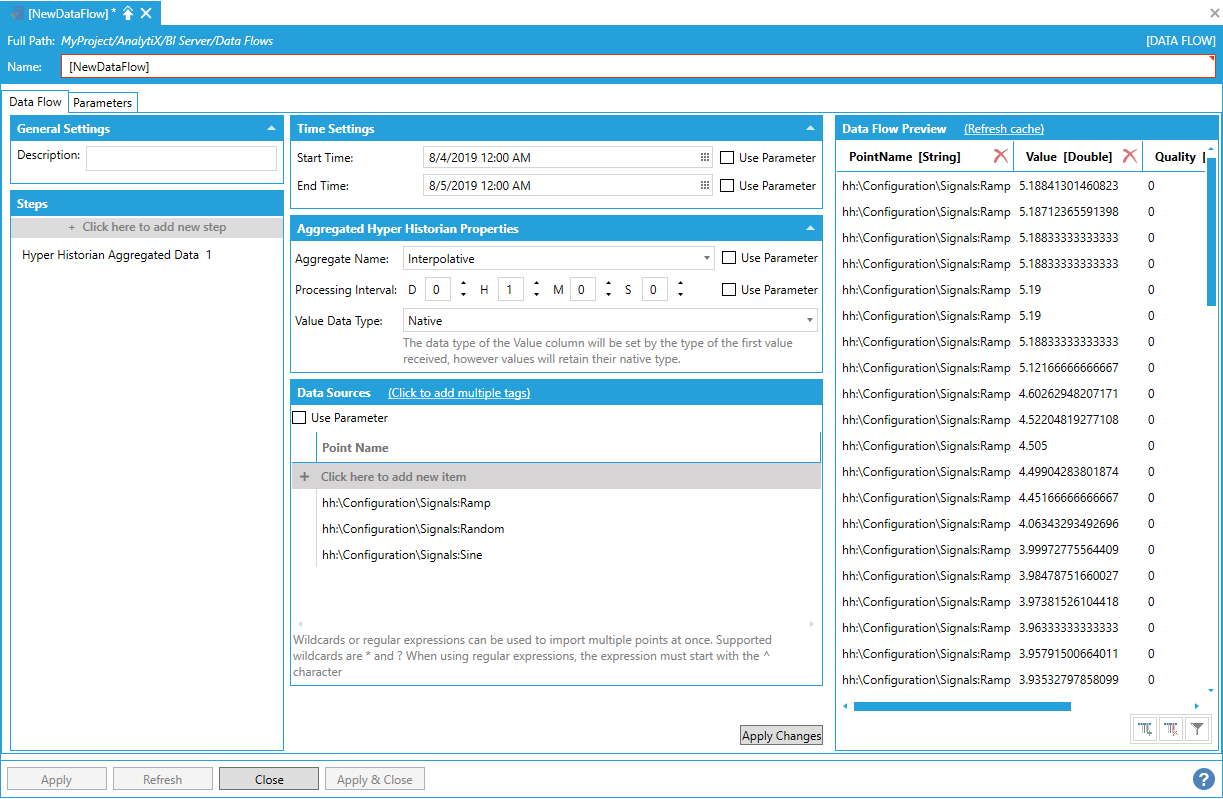Click the Apply Changes button
This screenshot has width=1223, height=799.
pos(781,736)
